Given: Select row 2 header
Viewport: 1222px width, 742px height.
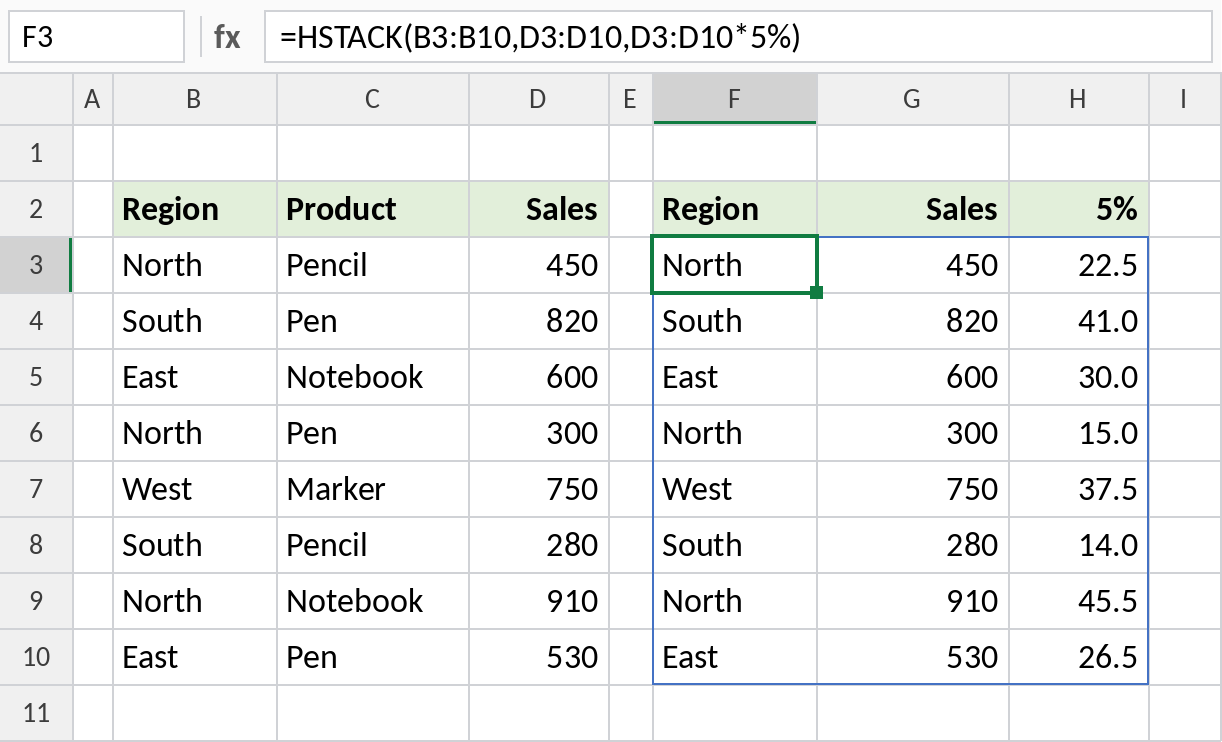Looking at the screenshot, I should [x=37, y=209].
